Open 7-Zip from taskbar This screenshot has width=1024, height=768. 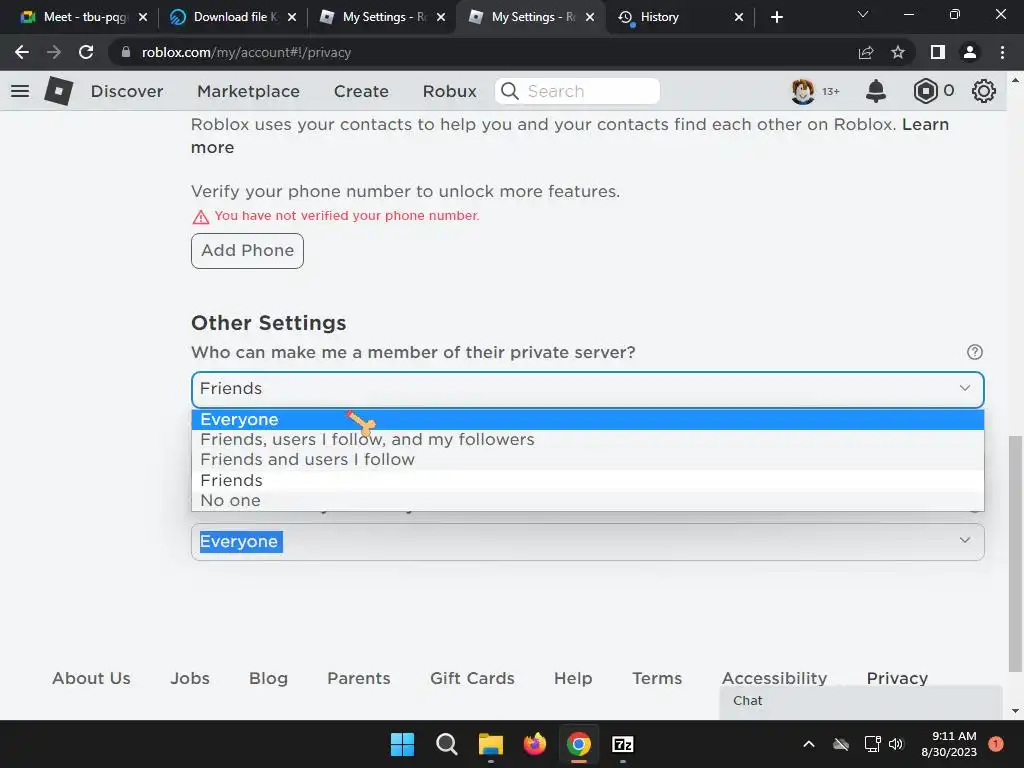pos(623,744)
